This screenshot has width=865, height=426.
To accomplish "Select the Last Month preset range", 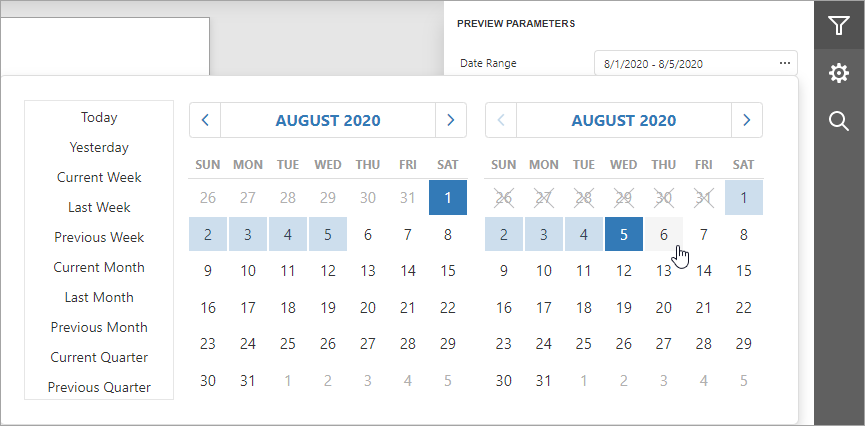I will 99,297.
